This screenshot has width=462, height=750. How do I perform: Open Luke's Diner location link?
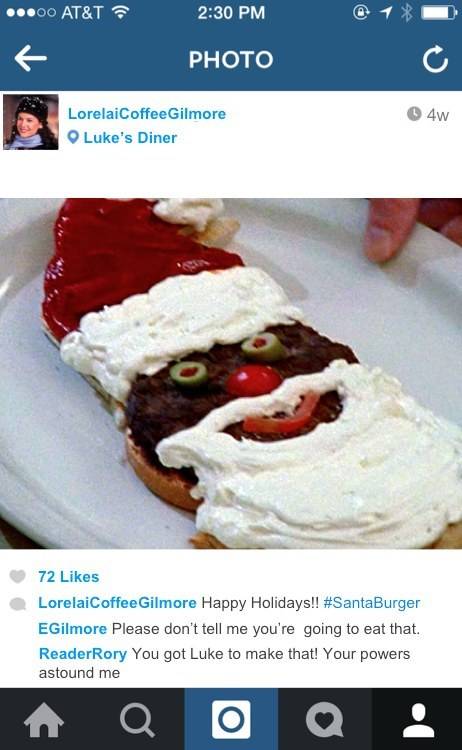[x=130, y=138]
